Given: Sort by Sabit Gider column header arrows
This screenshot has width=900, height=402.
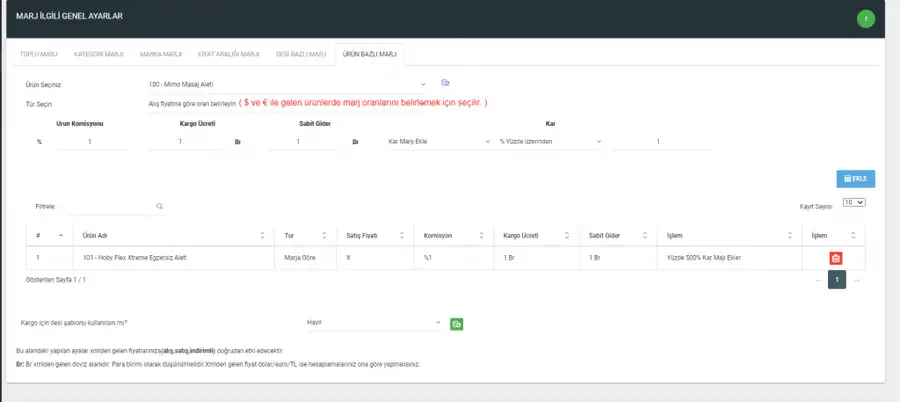Looking at the screenshot, I should pyautogui.click(x=645, y=235).
